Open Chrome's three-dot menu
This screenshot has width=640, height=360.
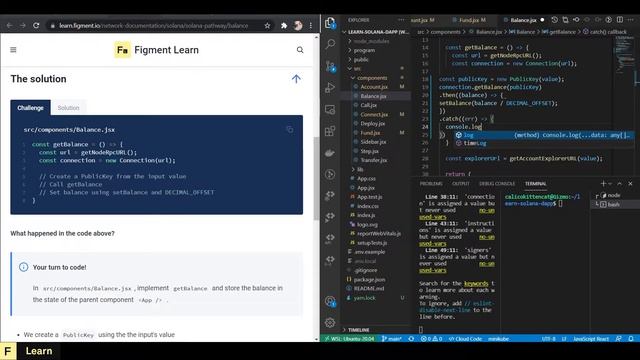[311, 25]
